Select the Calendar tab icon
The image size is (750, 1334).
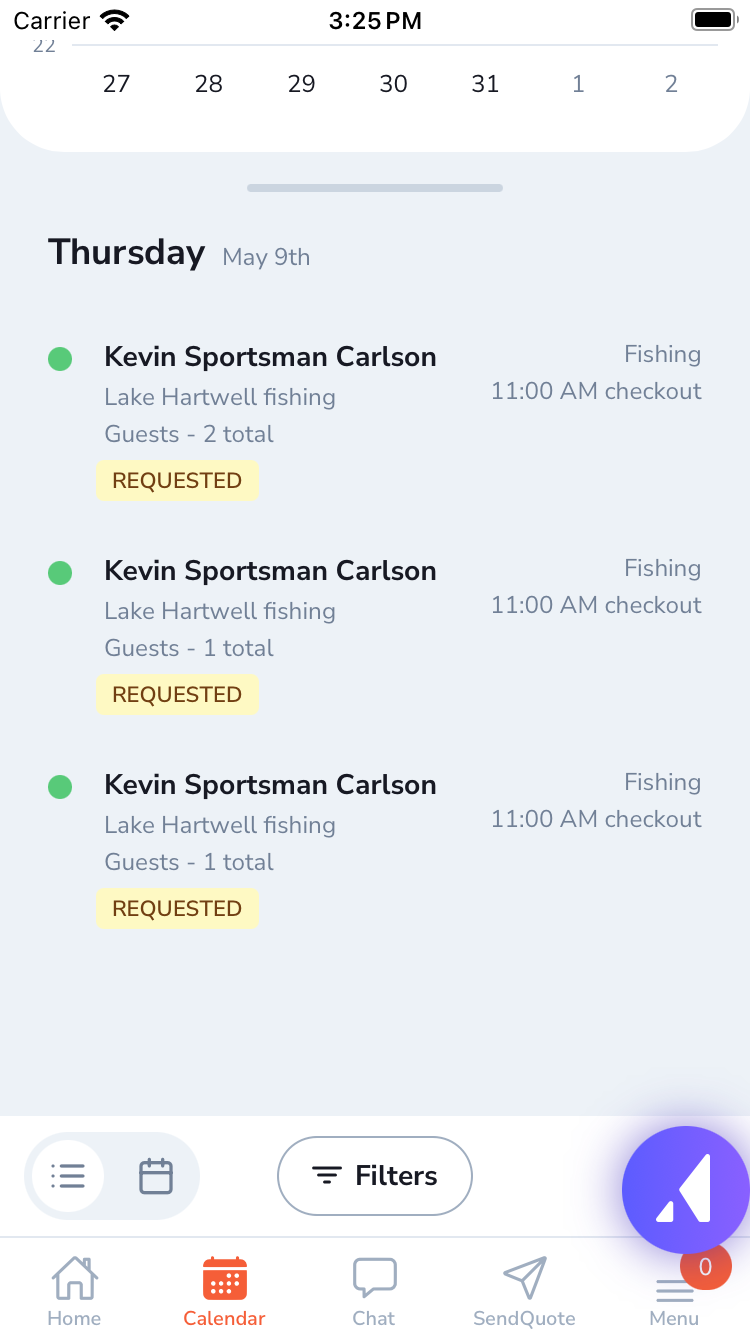click(224, 1278)
